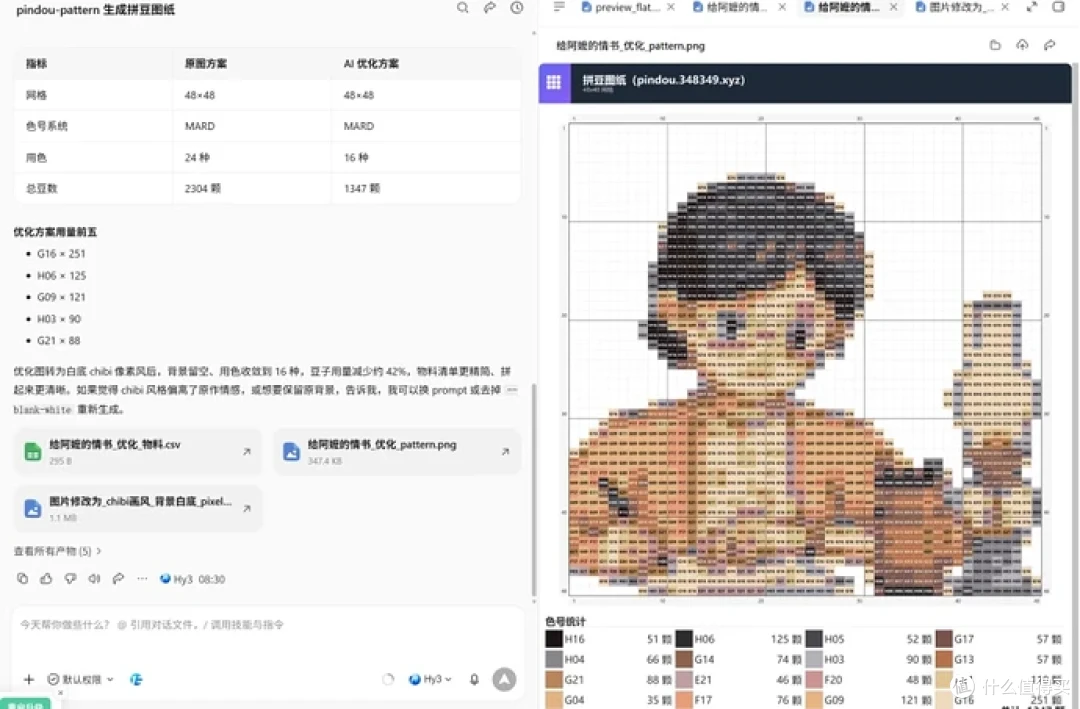Share the reply using the arrow icon below it
Viewport: 1080px width, 709px height.
(x=118, y=579)
